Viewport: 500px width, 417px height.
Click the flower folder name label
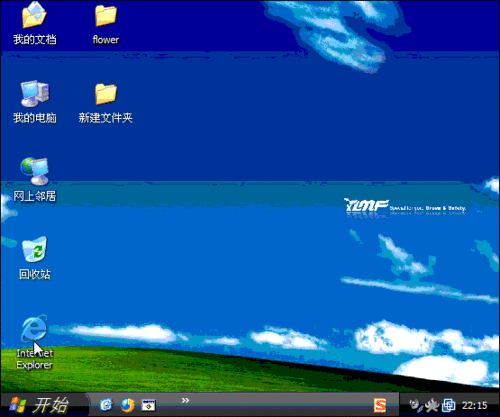coord(106,40)
